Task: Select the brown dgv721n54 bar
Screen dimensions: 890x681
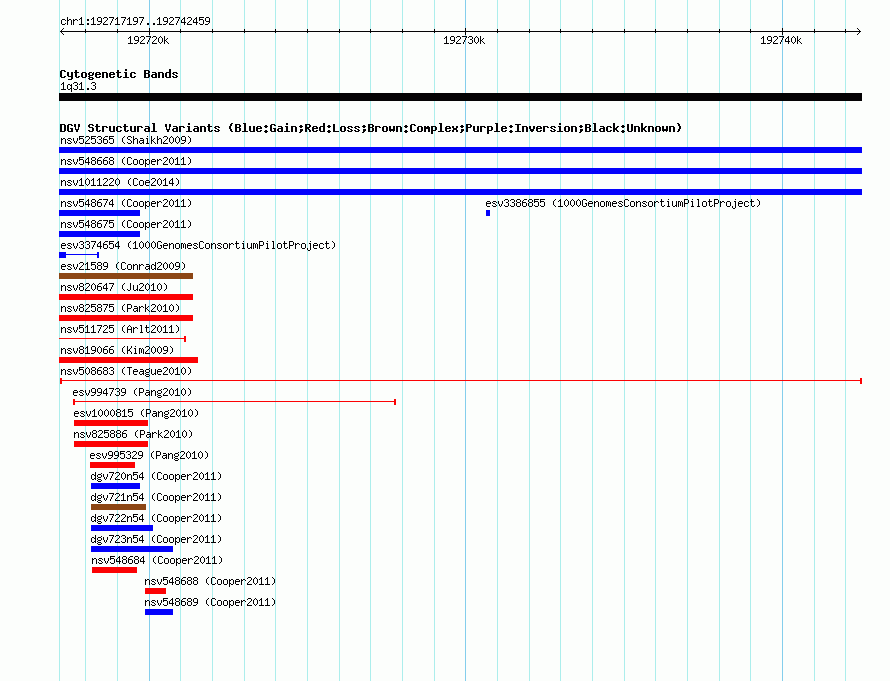Action: pyautogui.click(x=118, y=507)
